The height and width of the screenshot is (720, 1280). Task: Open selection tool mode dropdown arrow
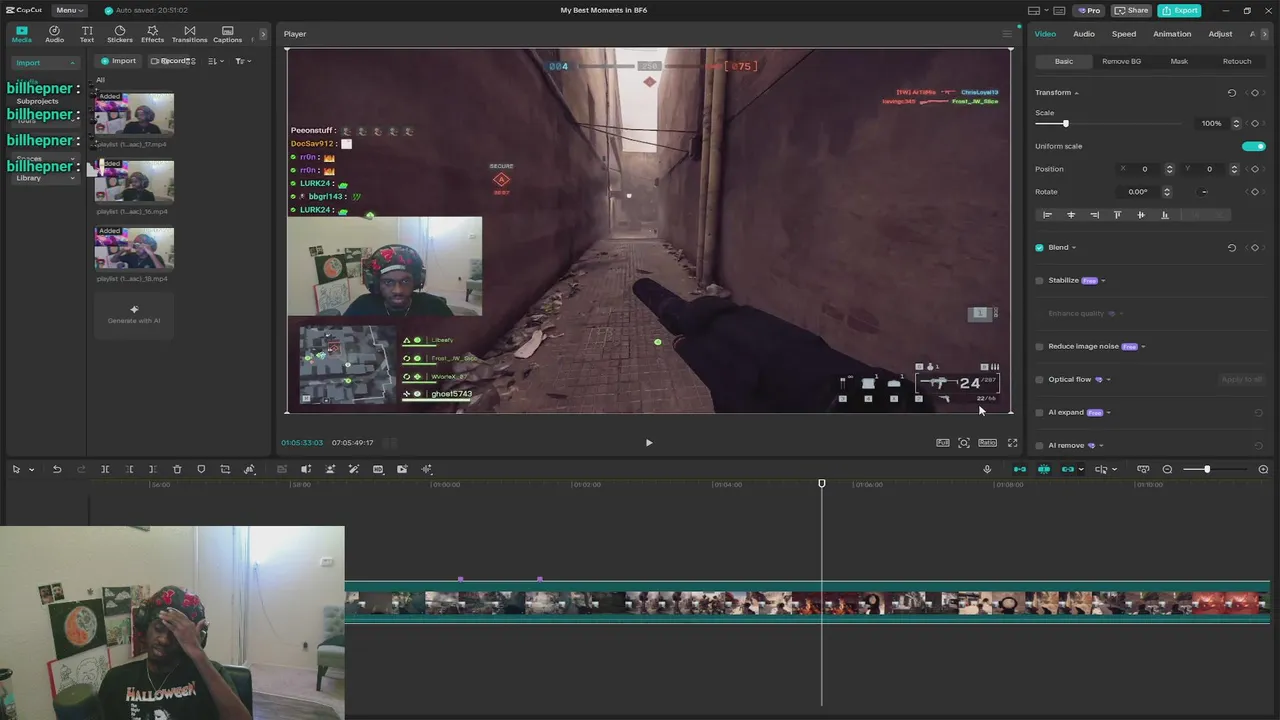tap(31, 469)
